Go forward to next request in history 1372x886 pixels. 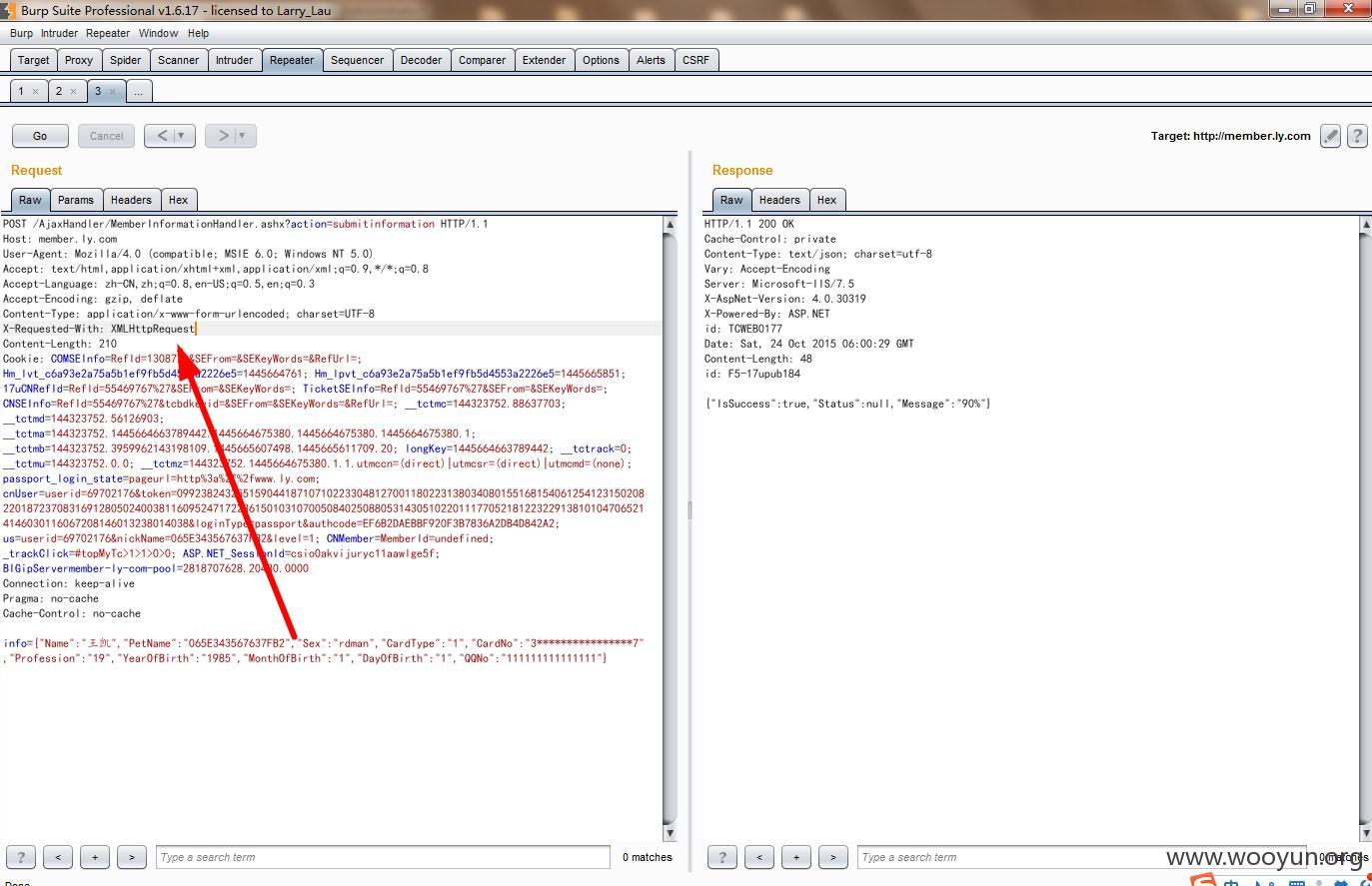pos(223,136)
